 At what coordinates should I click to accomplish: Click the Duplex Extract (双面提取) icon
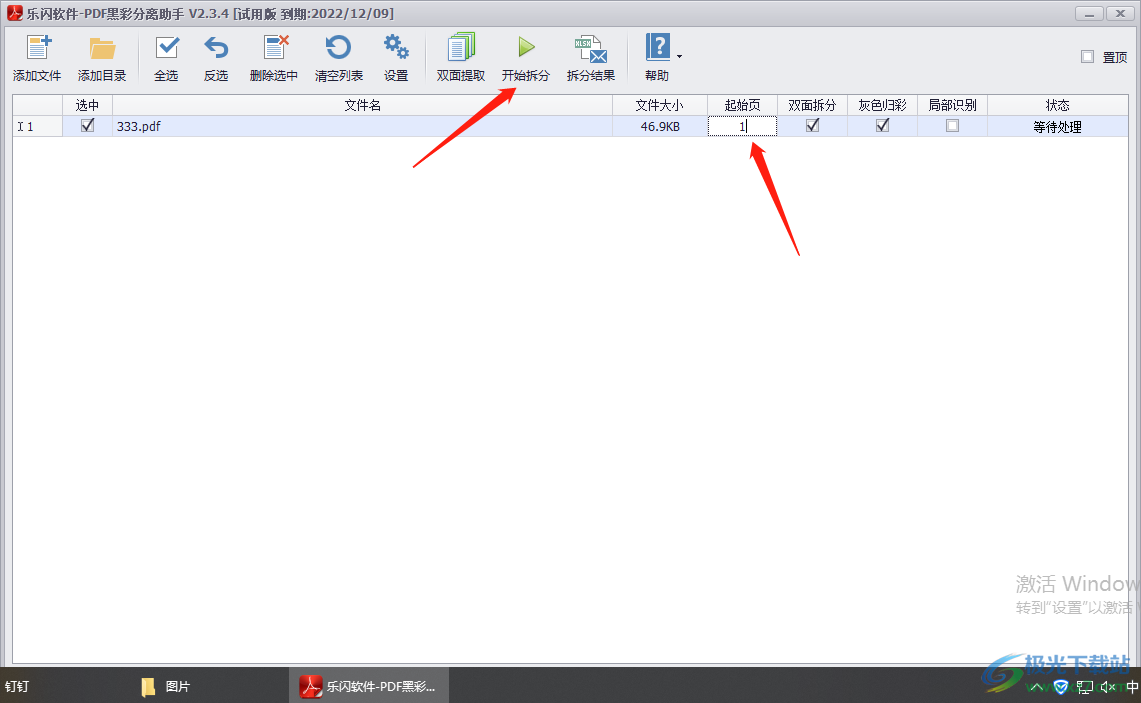(461, 48)
